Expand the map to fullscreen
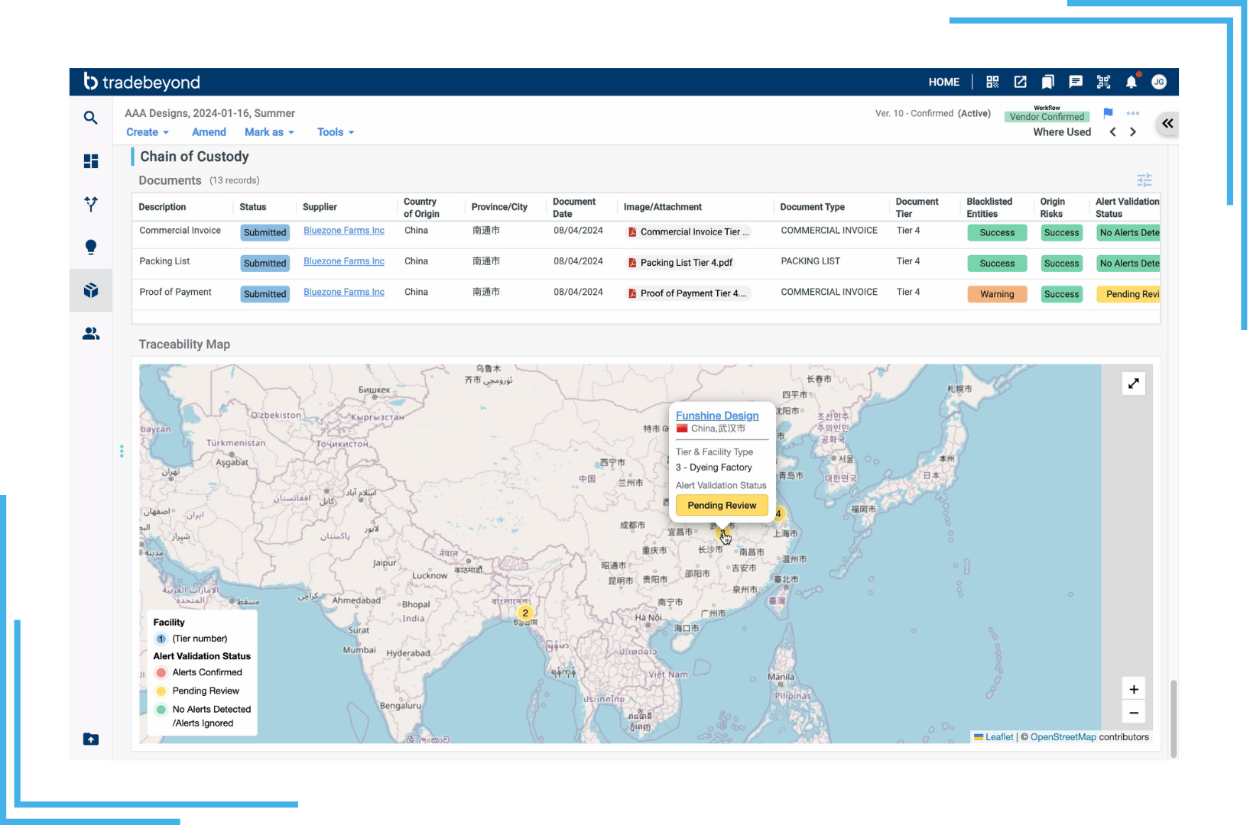This screenshot has height=825, width=1250. coord(1133,383)
